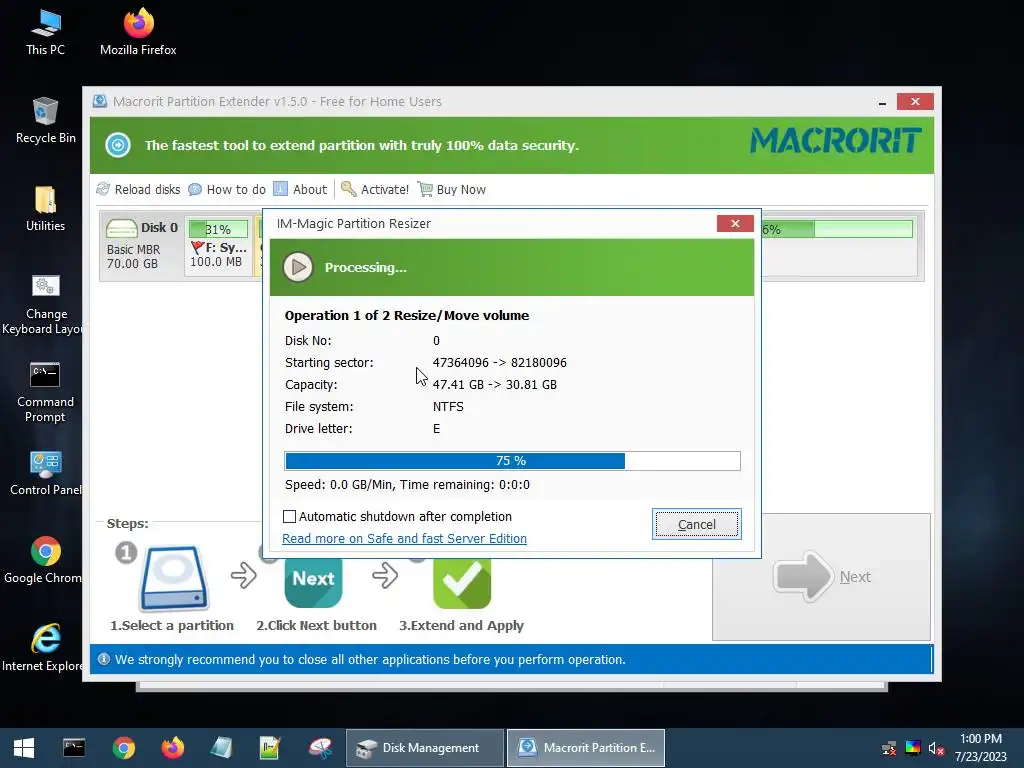The image size is (1024, 768).
Task: Open the About toolbar item
Action: coord(300,189)
